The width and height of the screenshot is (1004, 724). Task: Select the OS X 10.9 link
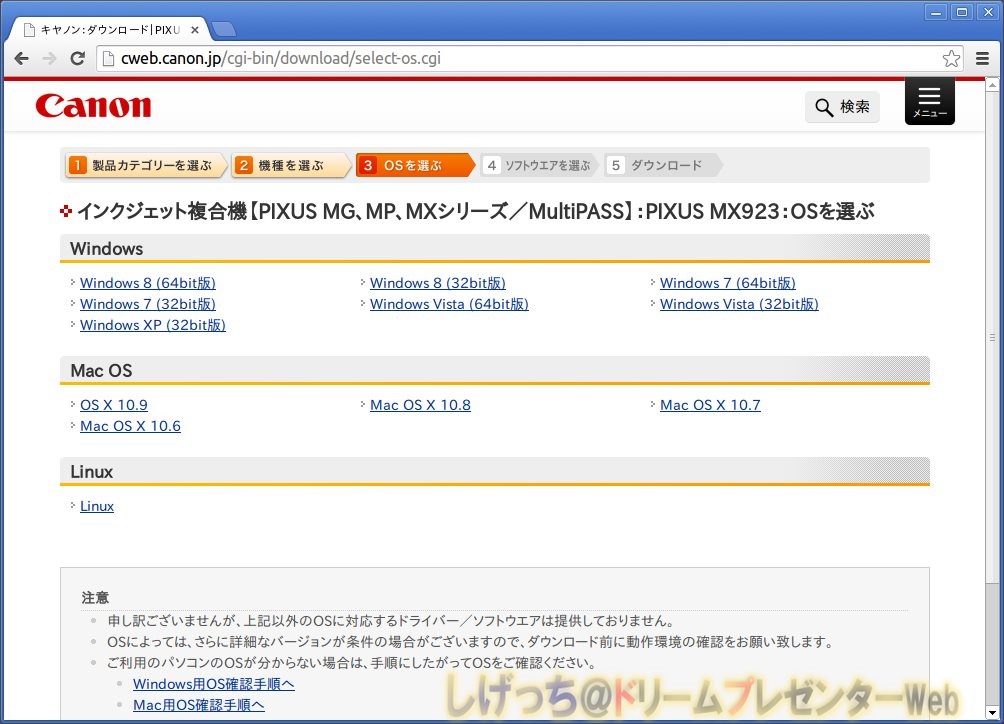point(114,405)
